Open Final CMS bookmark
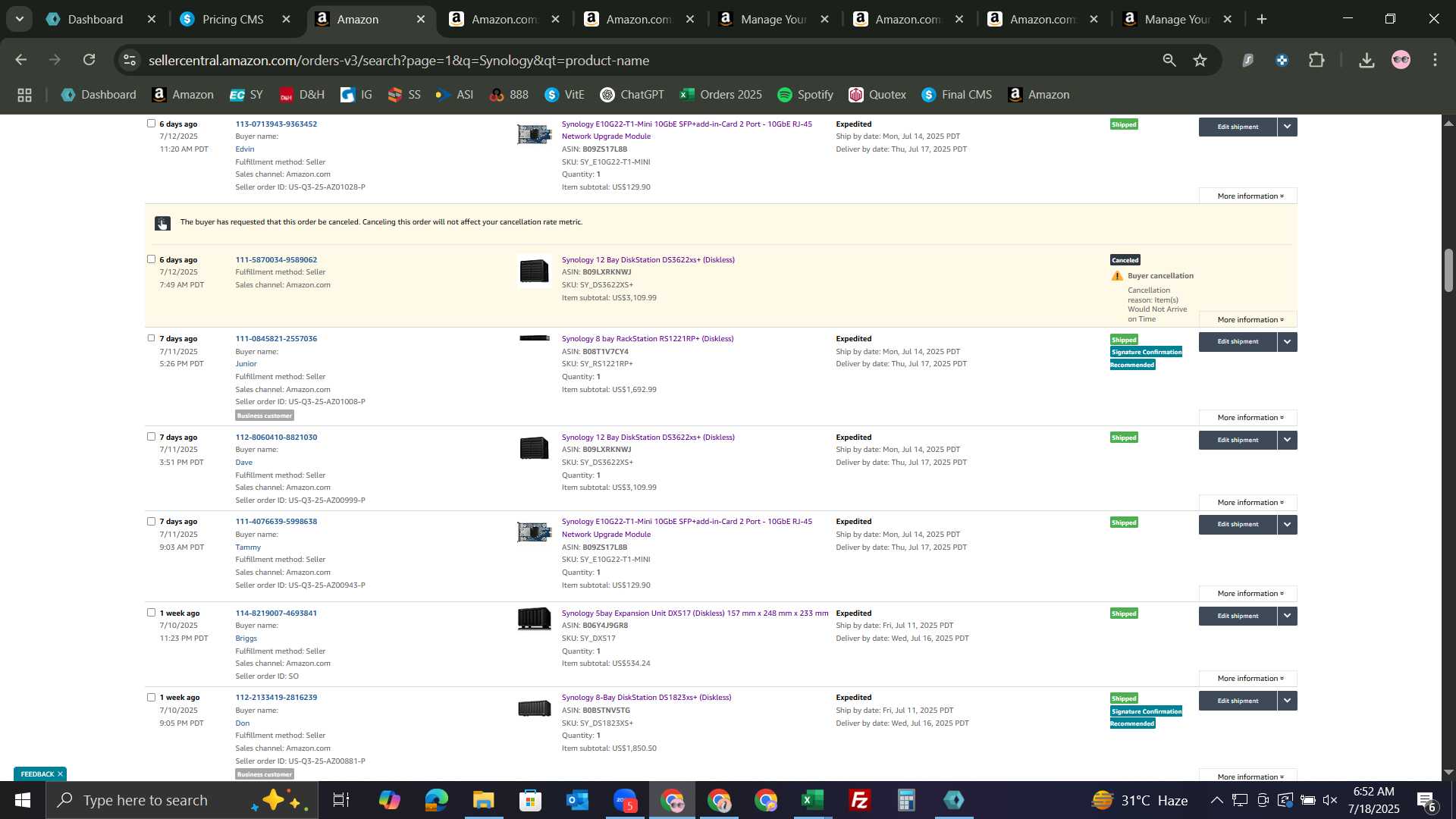This screenshot has width=1456, height=819. click(x=956, y=95)
